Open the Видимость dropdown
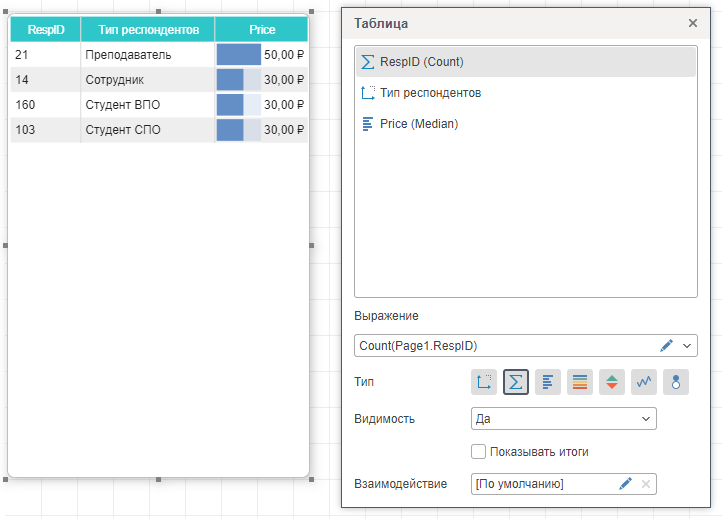722x519 pixels. [563, 418]
